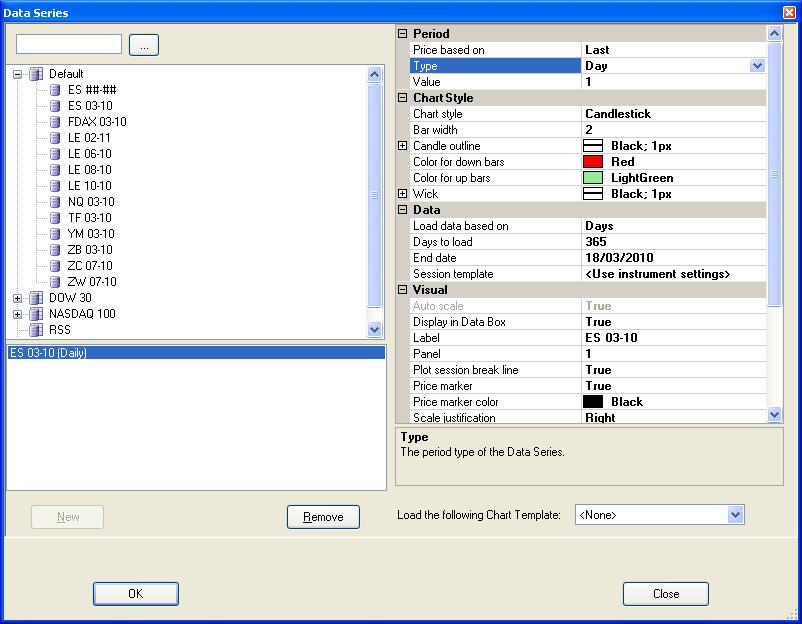Click the instrument icon beside LE 08-10
Image resolution: width=802 pixels, height=624 pixels.
coord(55,170)
